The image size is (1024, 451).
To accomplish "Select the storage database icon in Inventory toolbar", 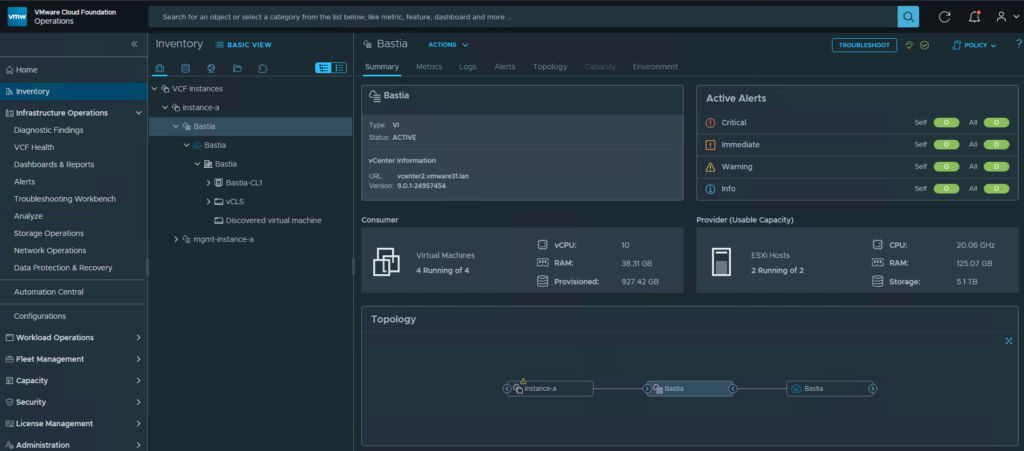I will 185,68.
